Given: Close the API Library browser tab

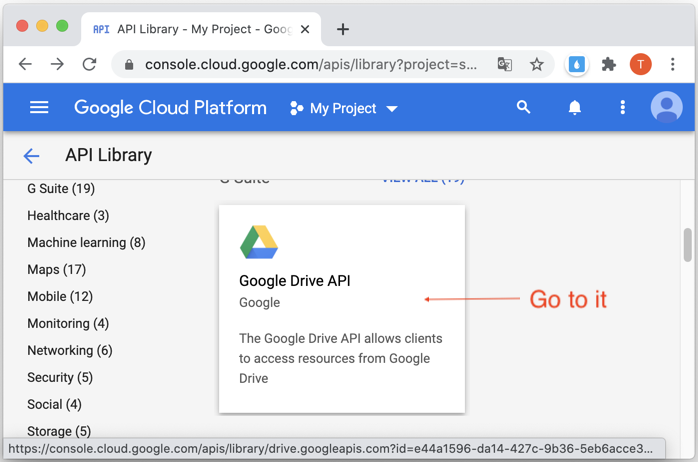Looking at the screenshot, I should 305,29.
